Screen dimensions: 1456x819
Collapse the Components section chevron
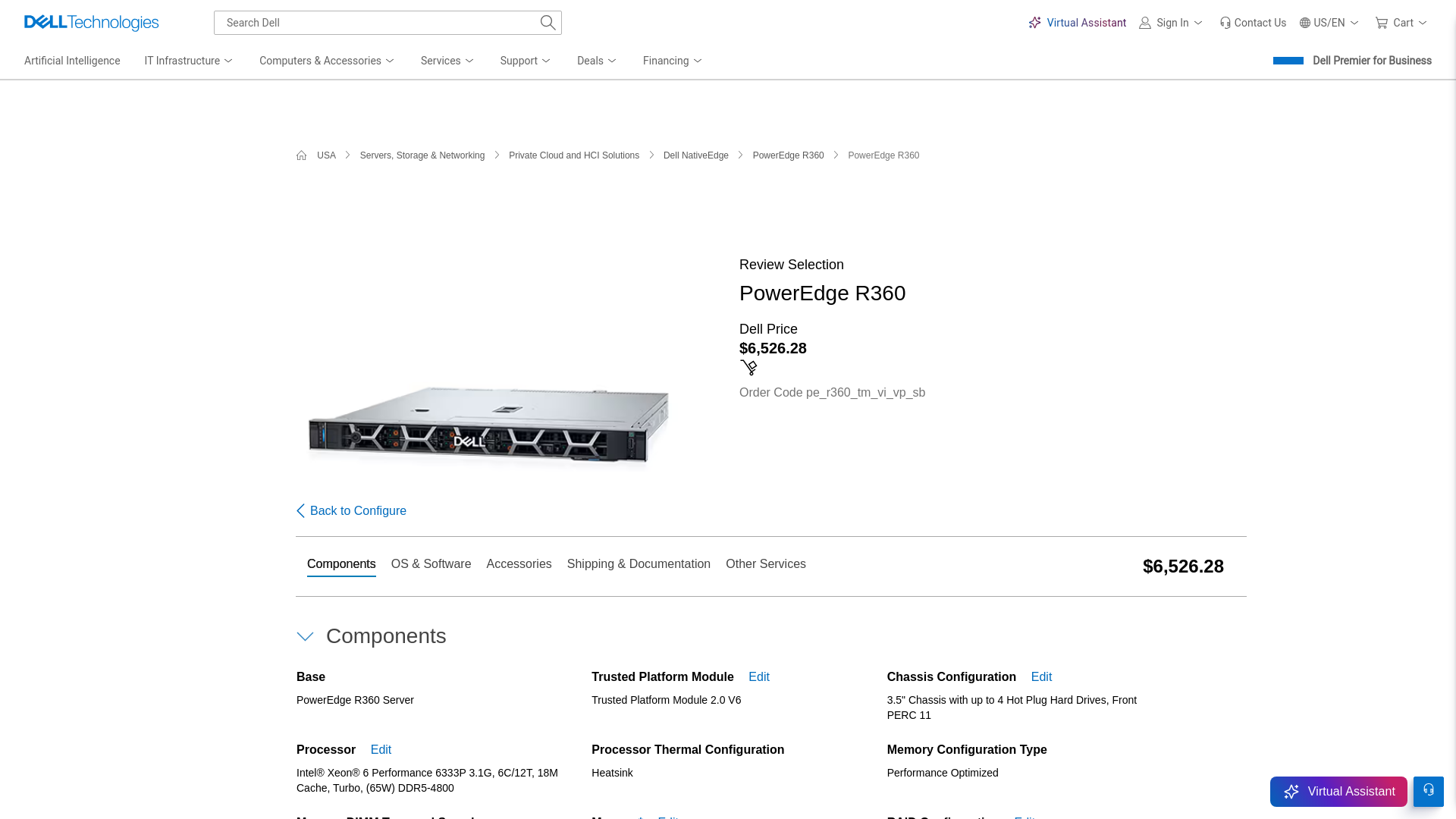(x=306, y=637)
